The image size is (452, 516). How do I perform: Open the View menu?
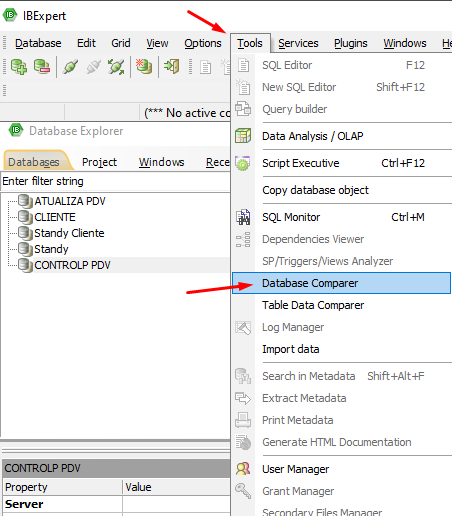click(157, 43)
